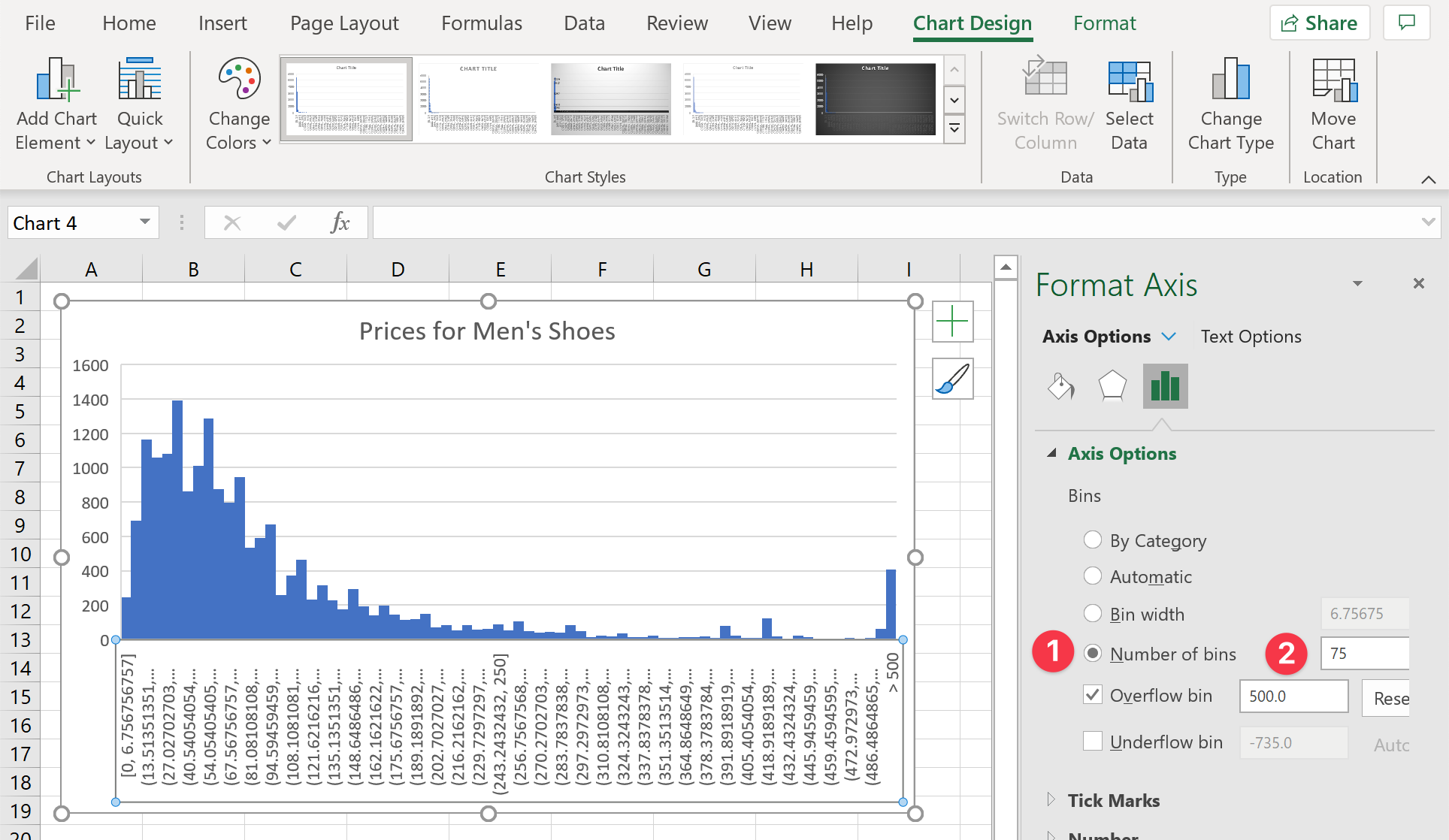The width and height of the screenshot is (1449, 840).
Task: Open the Name Box dropdown arrow
Action: click(x=144, y=222)
